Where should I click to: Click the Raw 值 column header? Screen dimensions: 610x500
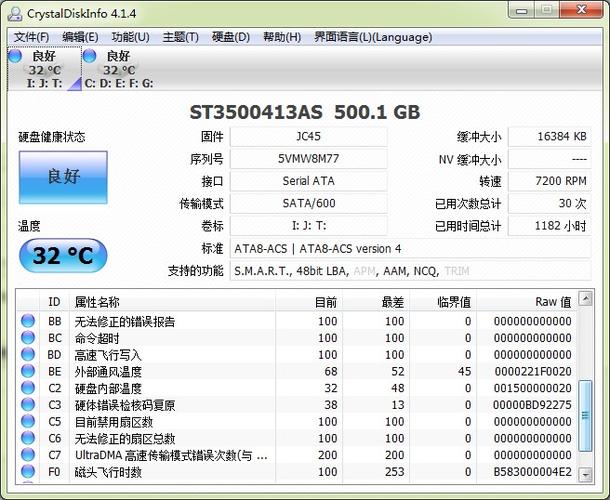(527, 302)
